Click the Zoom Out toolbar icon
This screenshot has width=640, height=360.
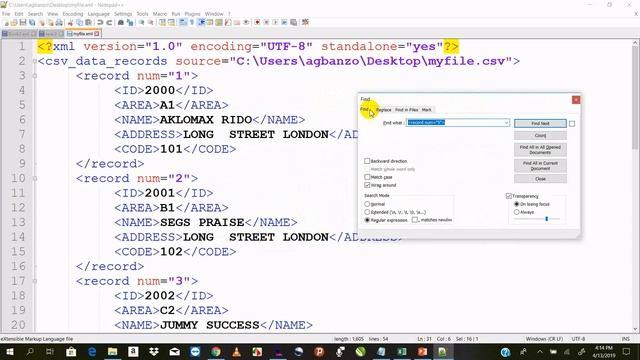pos(151,22)
